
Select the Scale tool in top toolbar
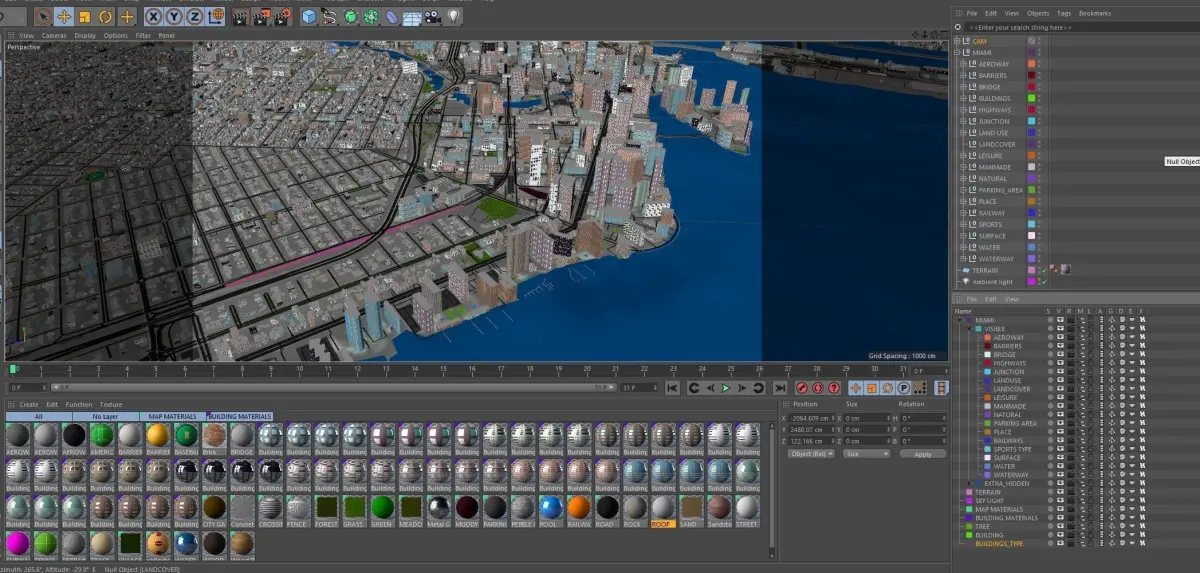(85, 17)
